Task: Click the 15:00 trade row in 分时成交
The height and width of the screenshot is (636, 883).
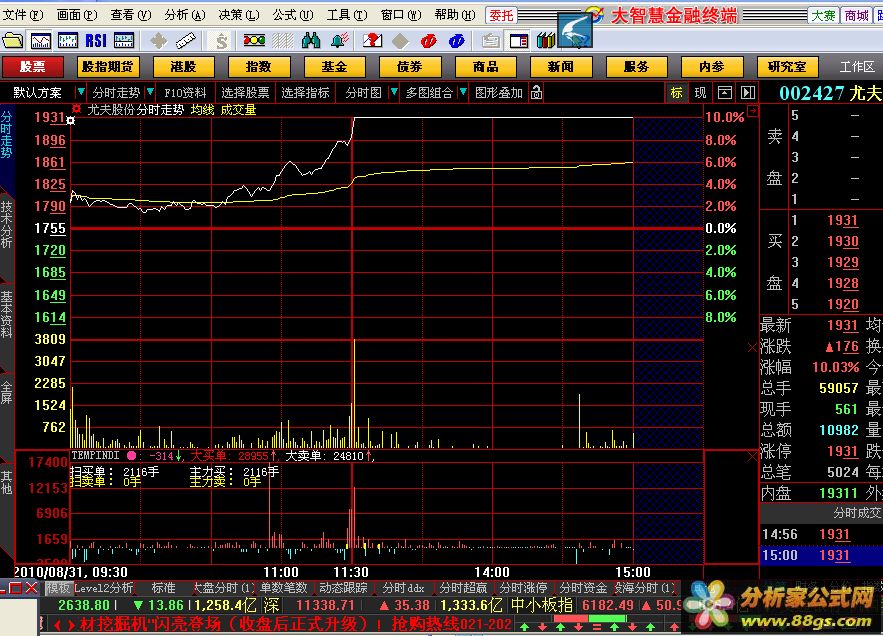Action: pos(821,555)
